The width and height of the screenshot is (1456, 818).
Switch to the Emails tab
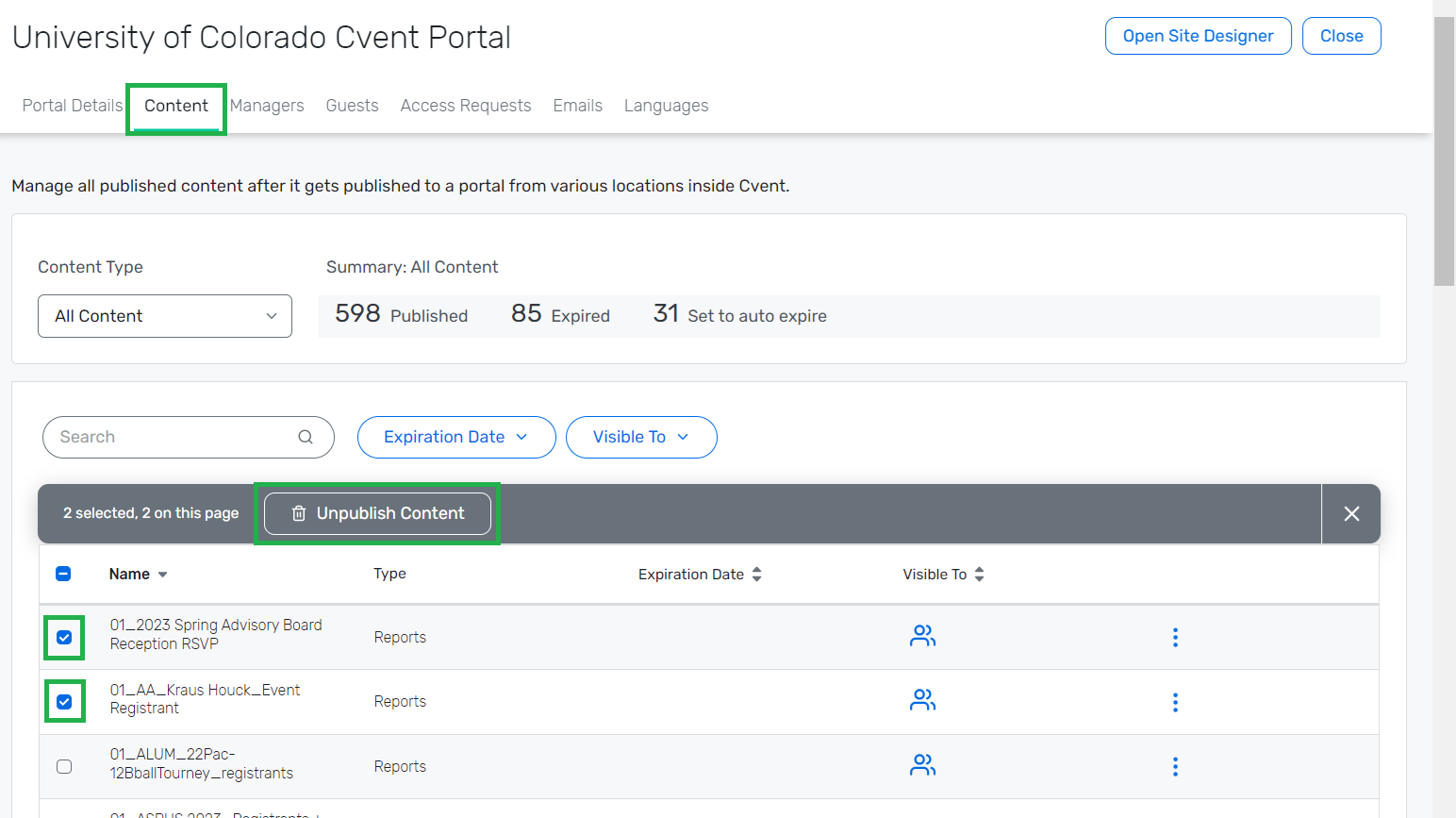click(578, 106)
